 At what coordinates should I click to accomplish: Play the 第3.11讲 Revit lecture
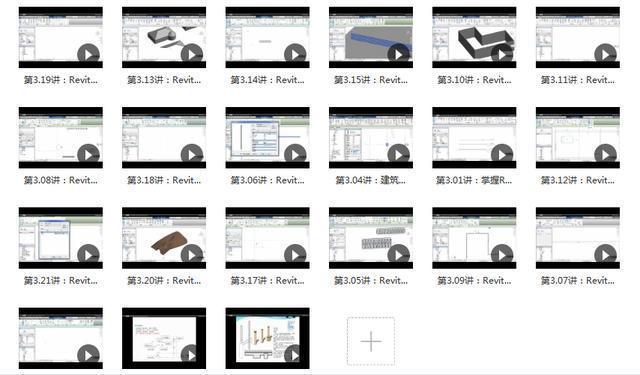click(605, 55)
